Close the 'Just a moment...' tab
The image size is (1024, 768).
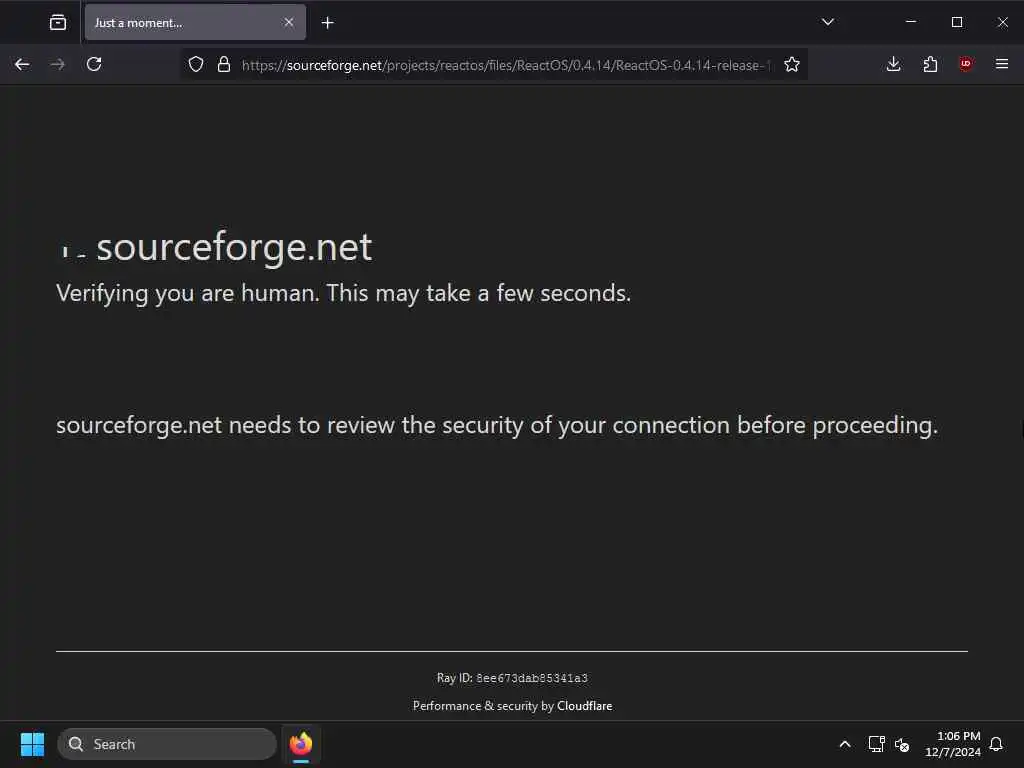tap(289, 23)
